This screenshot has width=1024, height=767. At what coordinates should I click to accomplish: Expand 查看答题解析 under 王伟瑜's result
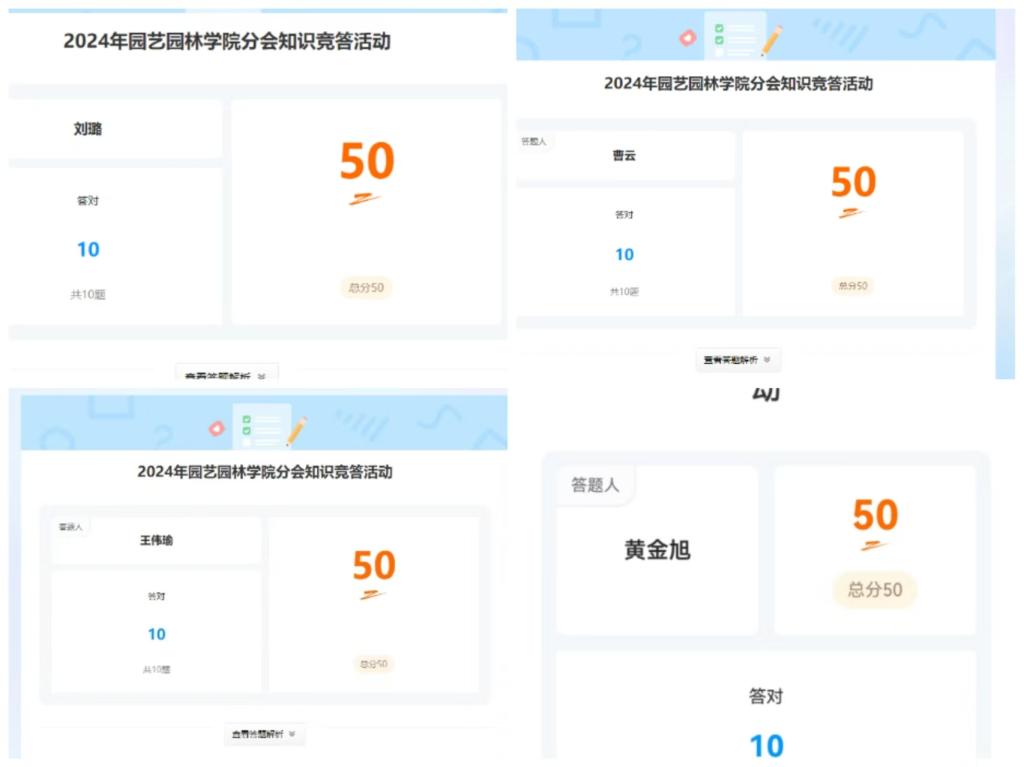(x=264, y=734)
